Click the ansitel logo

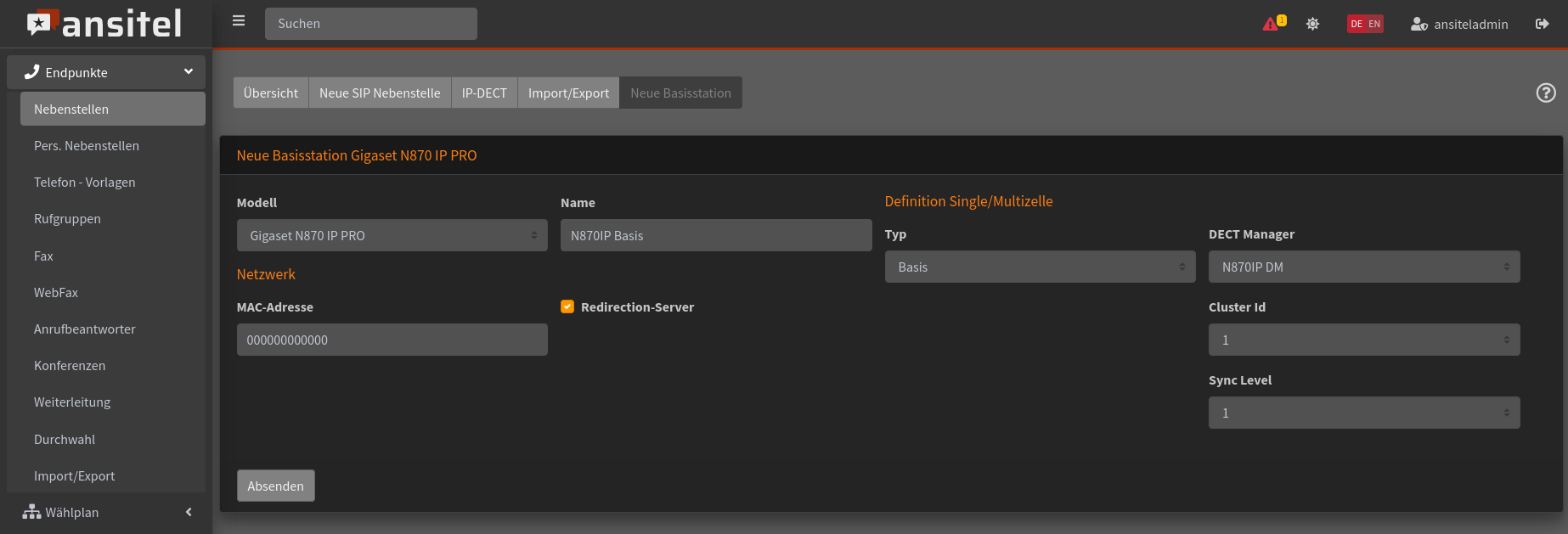coord(105,24)
